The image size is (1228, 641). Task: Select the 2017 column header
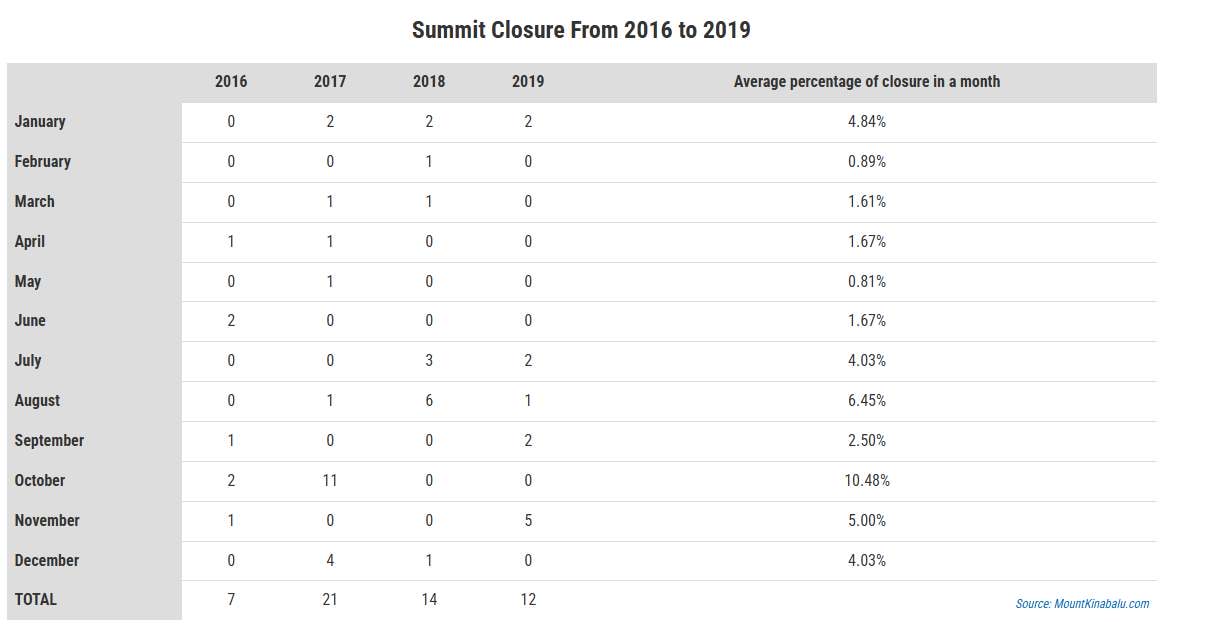pos(330,82)
